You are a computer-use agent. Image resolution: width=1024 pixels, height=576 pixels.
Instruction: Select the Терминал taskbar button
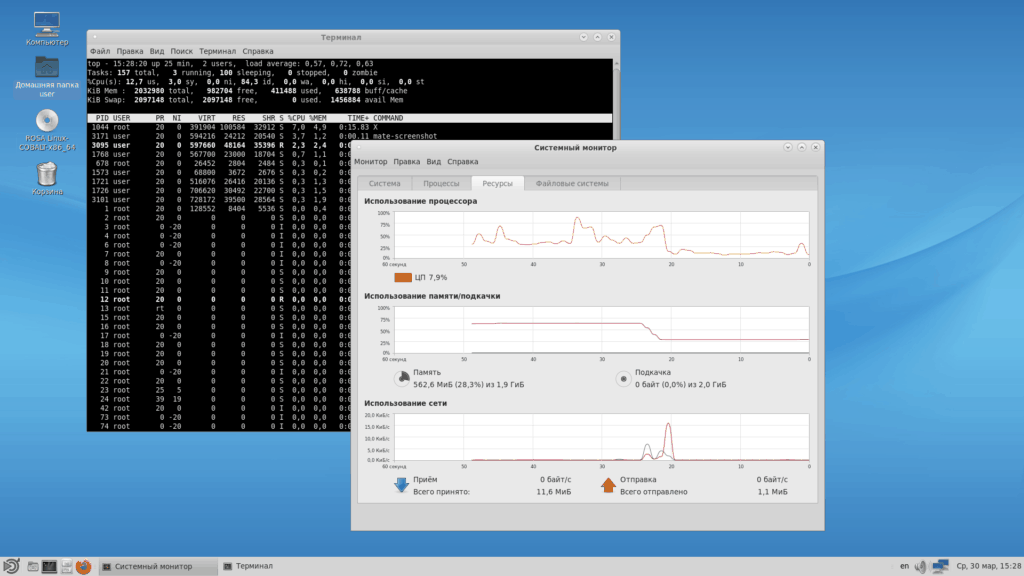(x=252, y=566)
